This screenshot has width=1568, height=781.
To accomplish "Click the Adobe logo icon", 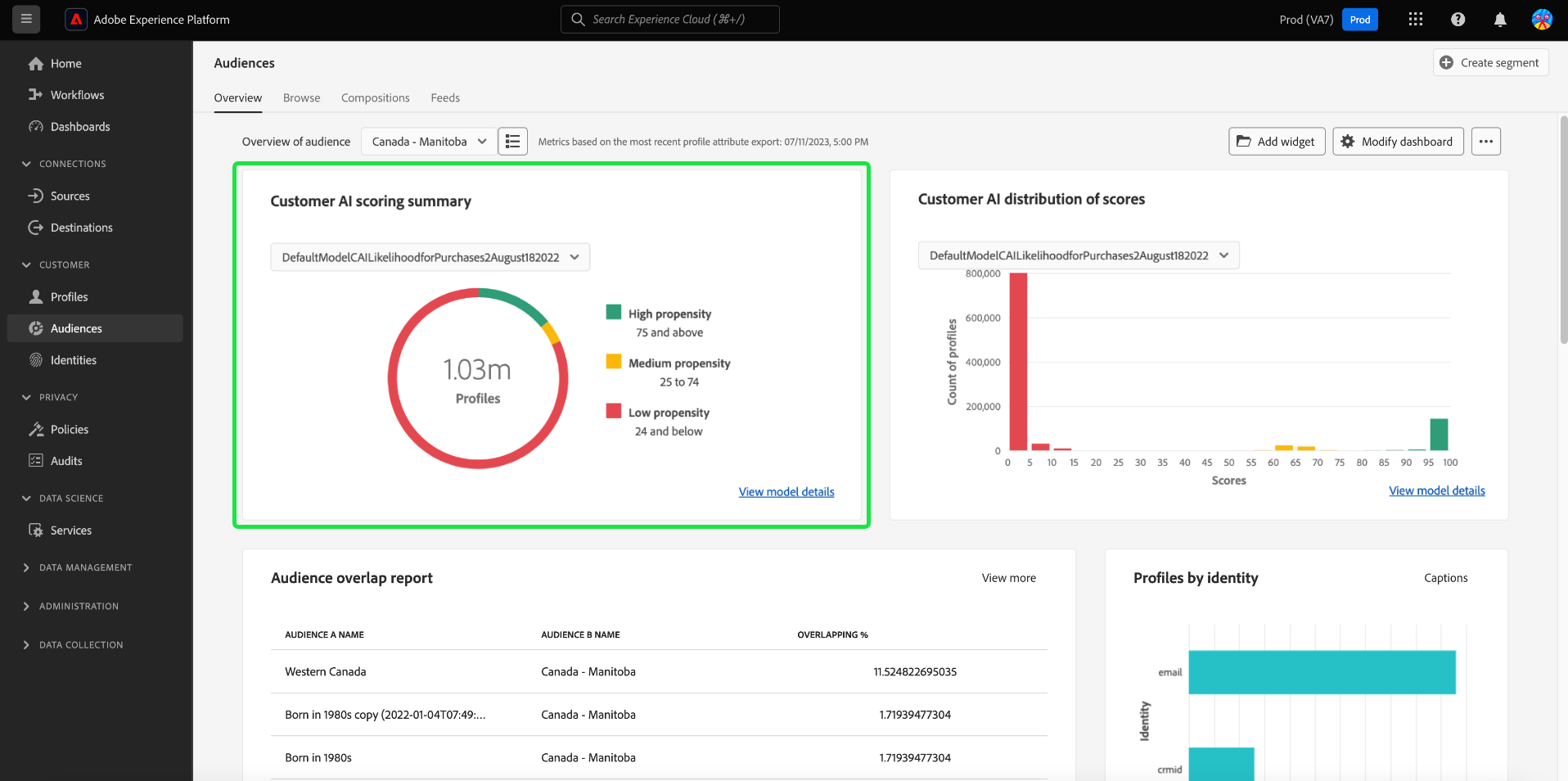I will tap(76, 20).
